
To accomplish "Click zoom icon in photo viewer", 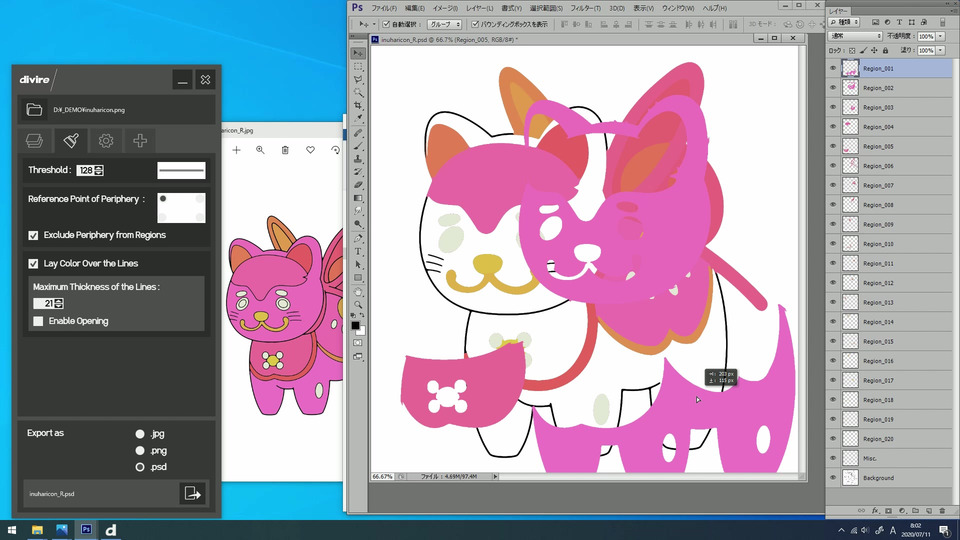I will 260,150.
